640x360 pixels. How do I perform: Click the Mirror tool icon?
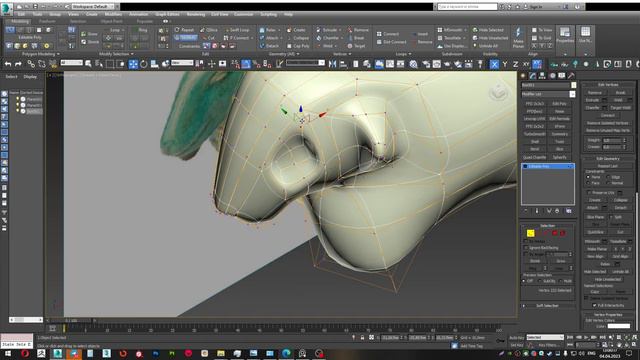(x=333, y=64)
